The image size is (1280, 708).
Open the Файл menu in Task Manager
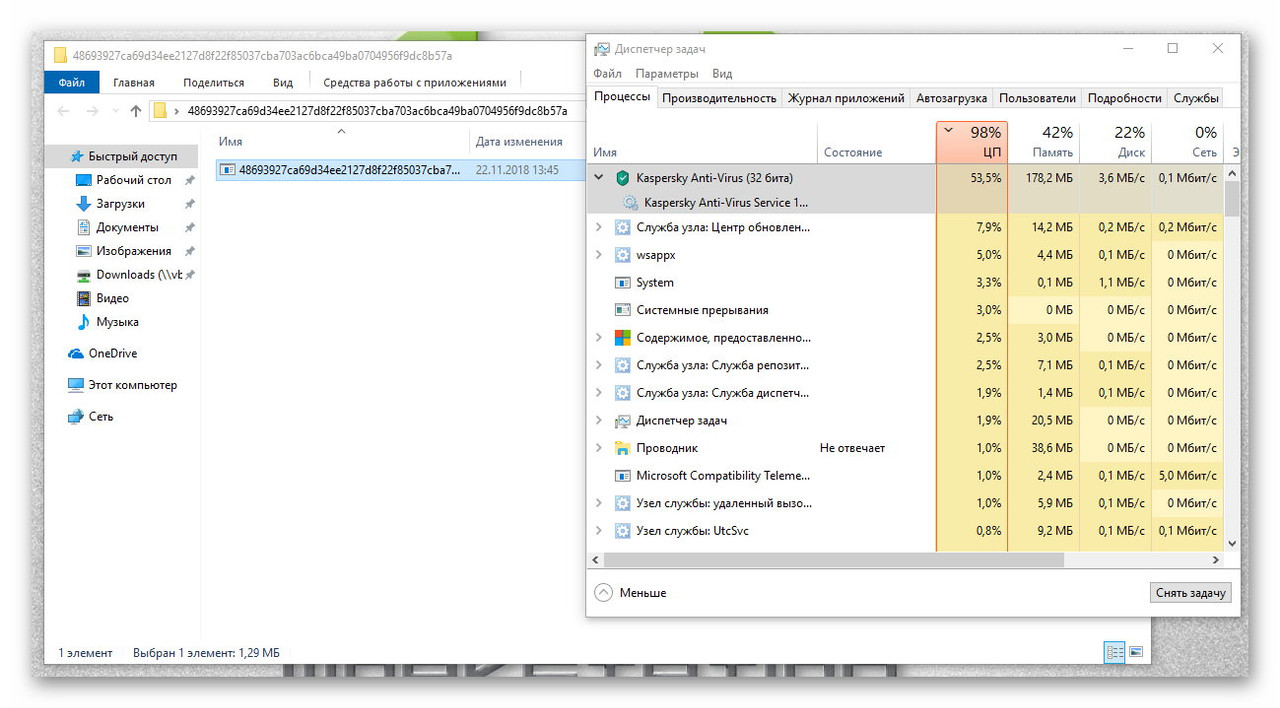[607, 73]
